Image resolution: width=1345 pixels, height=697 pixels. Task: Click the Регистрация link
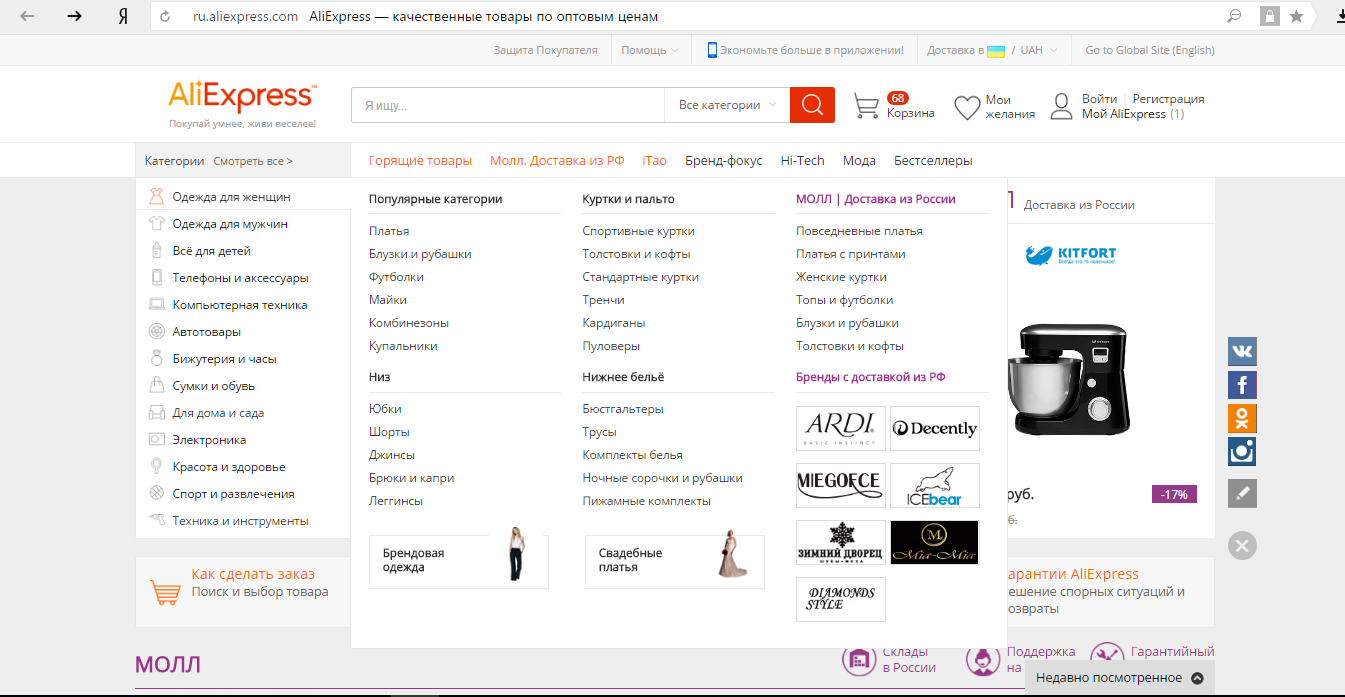point(1169,99)
